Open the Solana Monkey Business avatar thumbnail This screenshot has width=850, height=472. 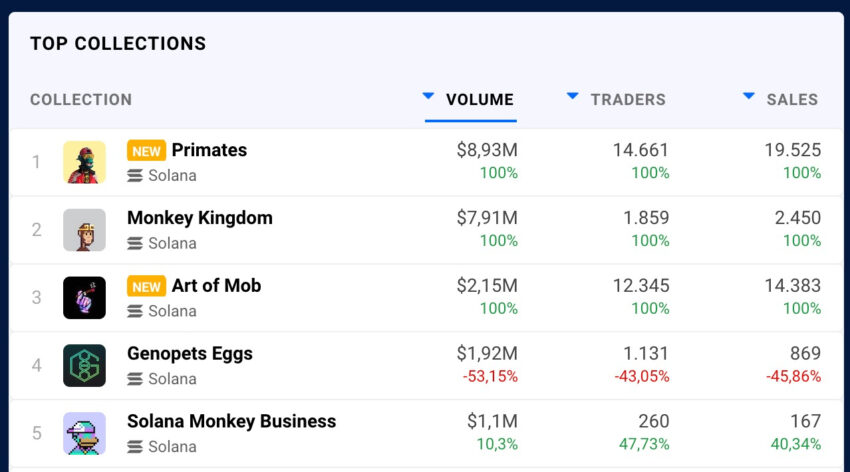coord(84,433)
